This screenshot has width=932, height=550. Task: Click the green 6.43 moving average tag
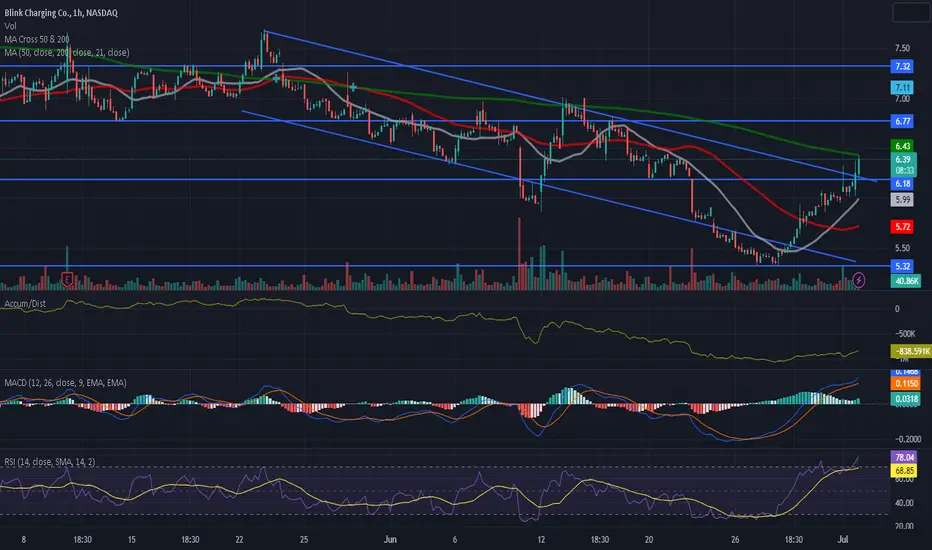902,146
